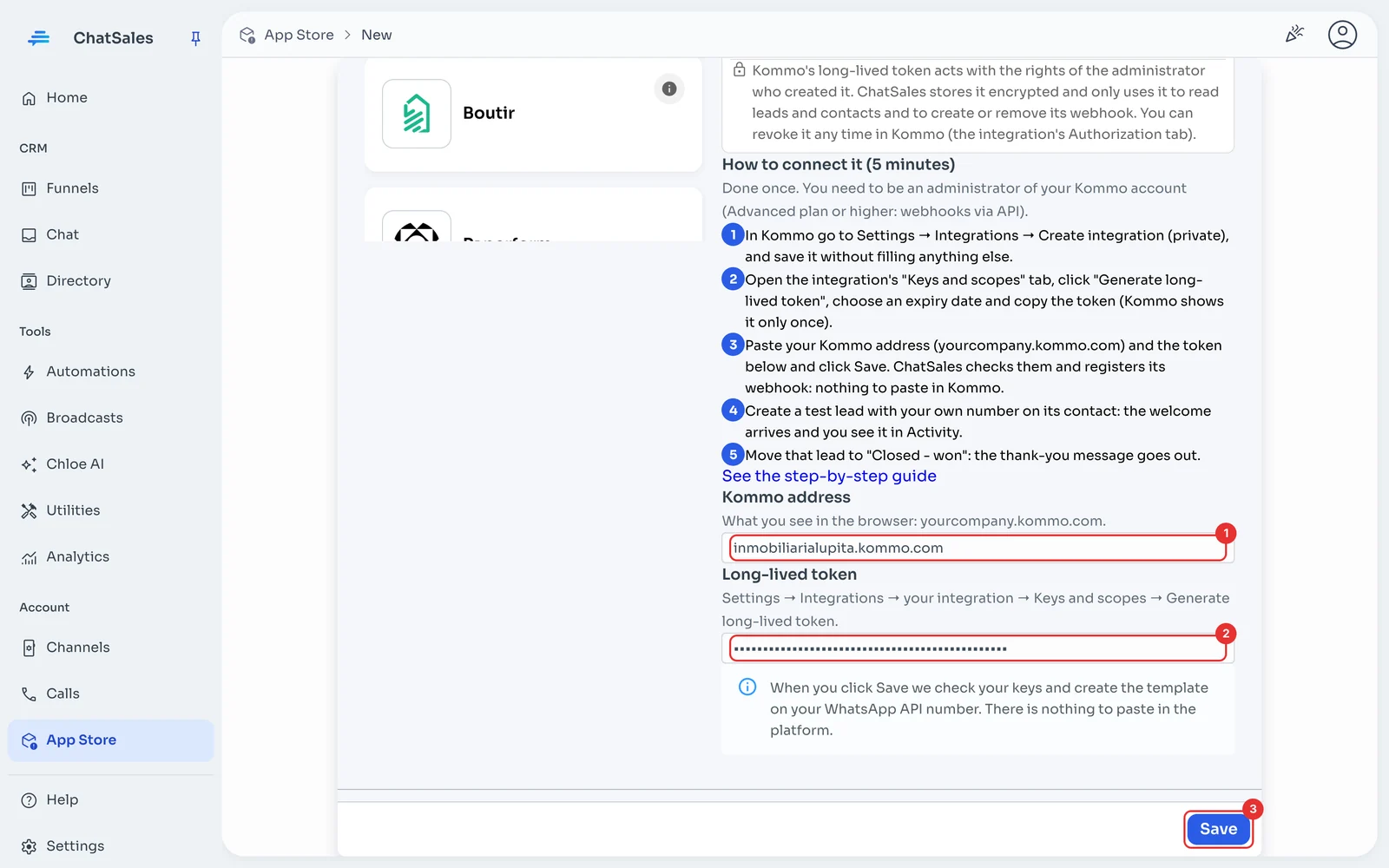The height and width of the screenshot is (868, 1389).
Task: Click the "Long-lived token" label
Action: pos(789,575)
